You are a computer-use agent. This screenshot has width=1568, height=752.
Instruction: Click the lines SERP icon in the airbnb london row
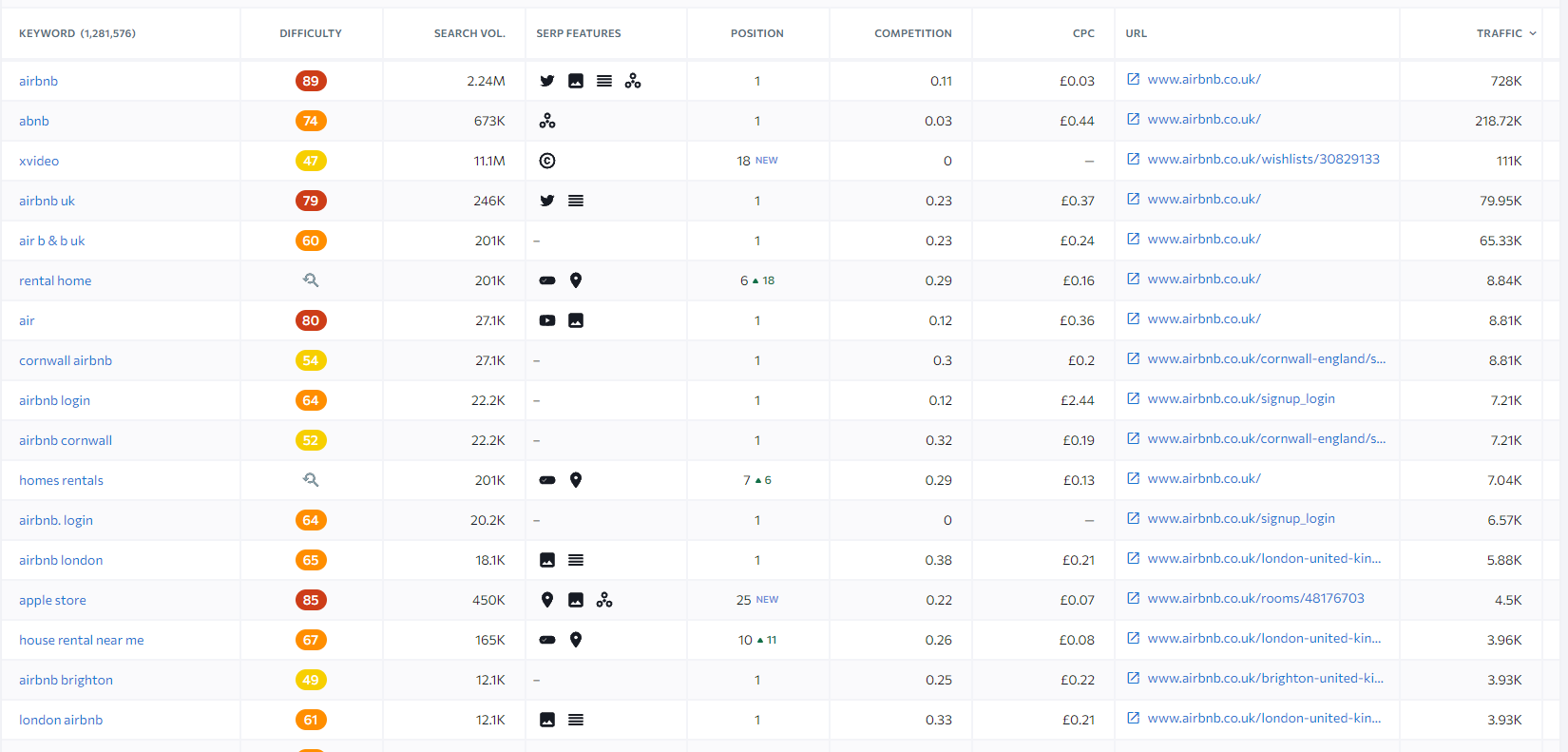[x=576, y=560]
